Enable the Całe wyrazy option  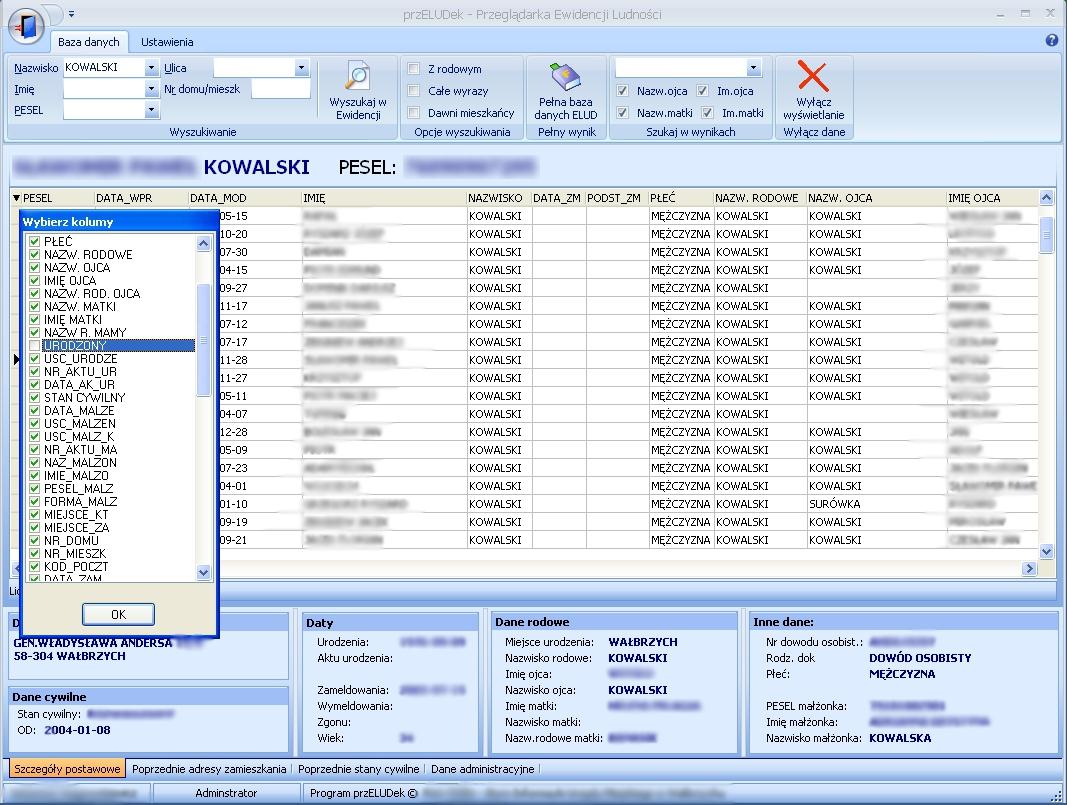coord(414,91)
